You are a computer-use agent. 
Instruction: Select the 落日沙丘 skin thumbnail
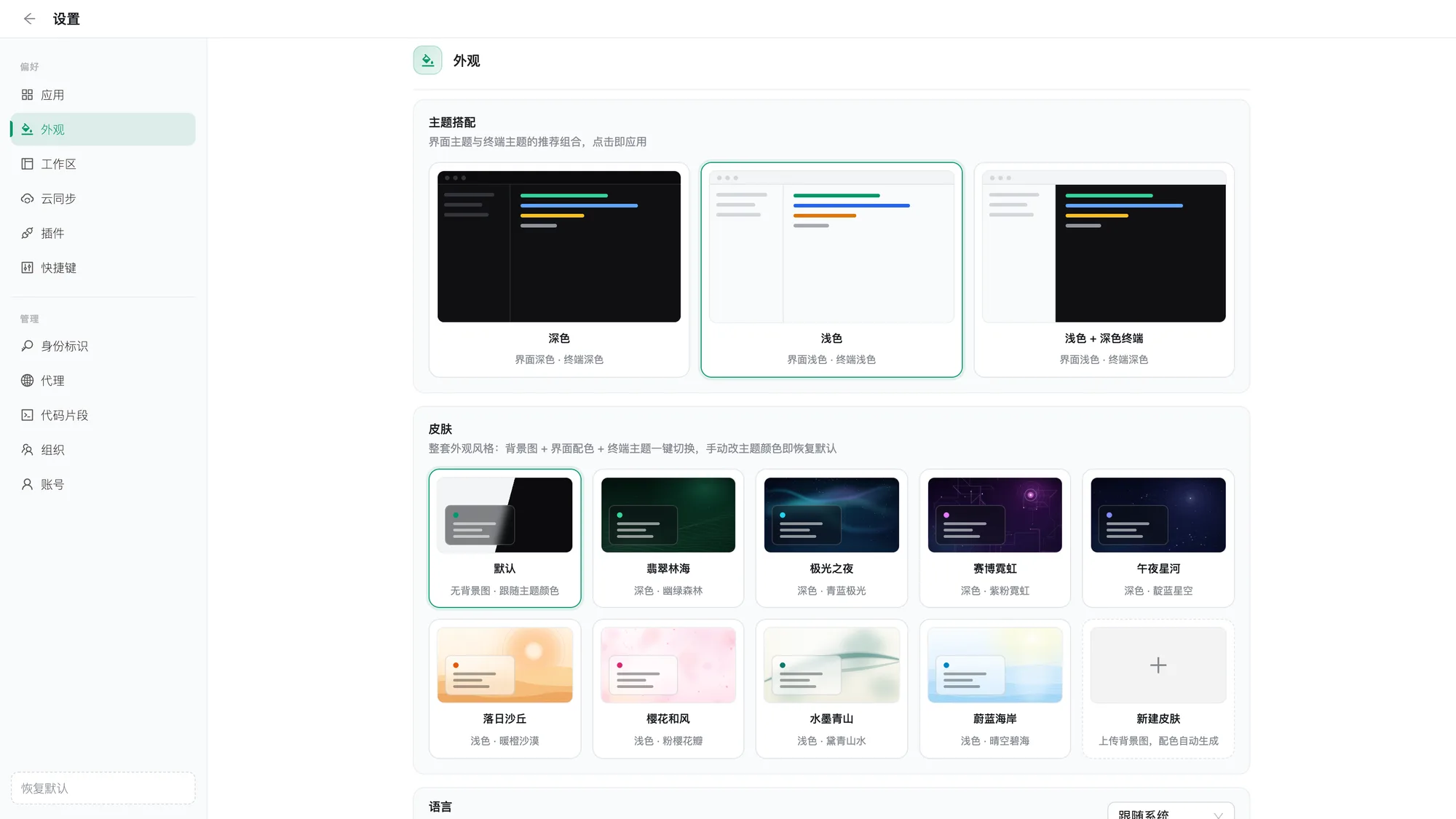click(x=505, y=665)
